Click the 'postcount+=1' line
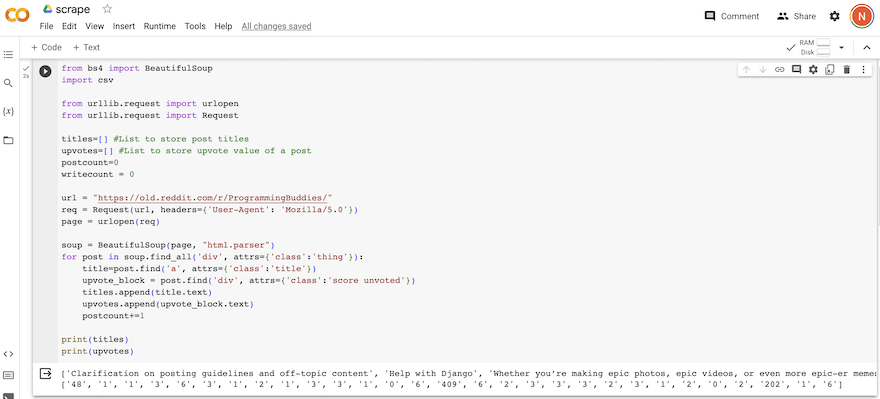Viewport: 880px width, 399px height. (x=113, y=316)
